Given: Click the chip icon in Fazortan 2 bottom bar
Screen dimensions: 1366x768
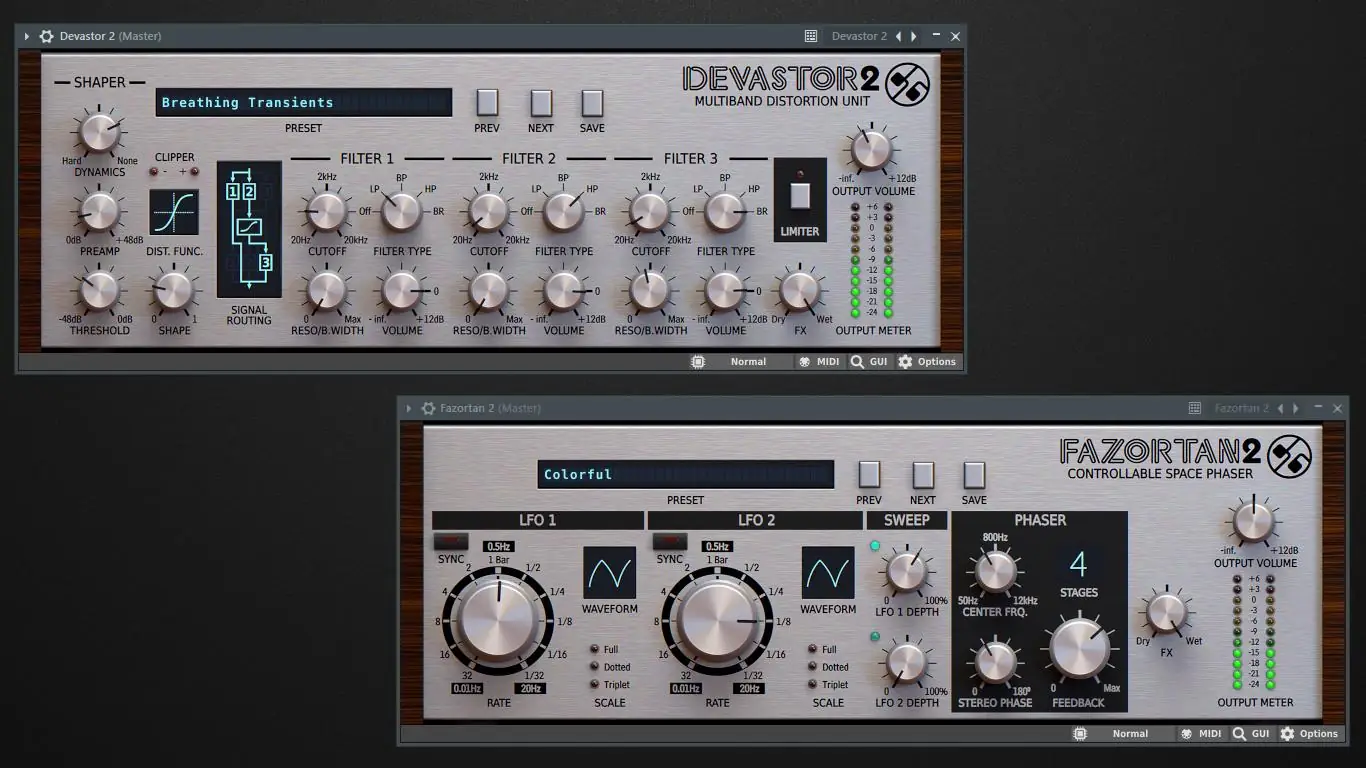Looking at the screenshot, I should coord(1080,734).
